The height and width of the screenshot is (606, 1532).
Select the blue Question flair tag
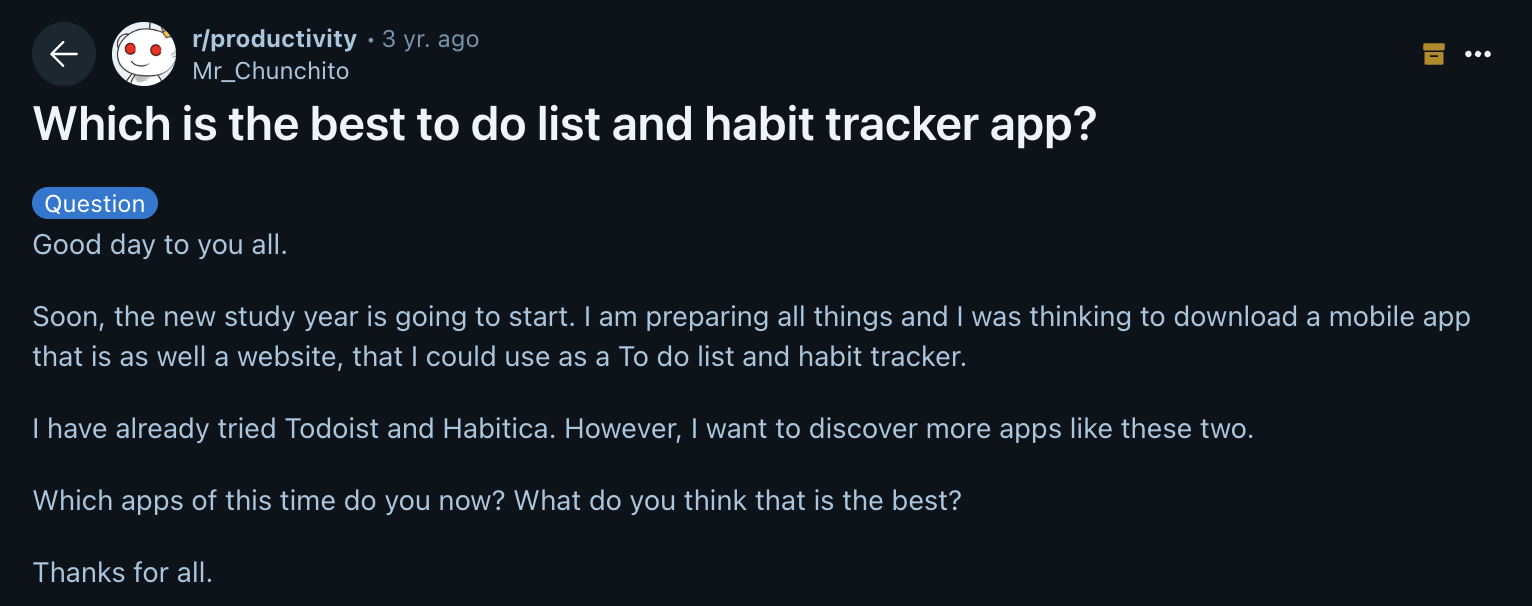95,203
